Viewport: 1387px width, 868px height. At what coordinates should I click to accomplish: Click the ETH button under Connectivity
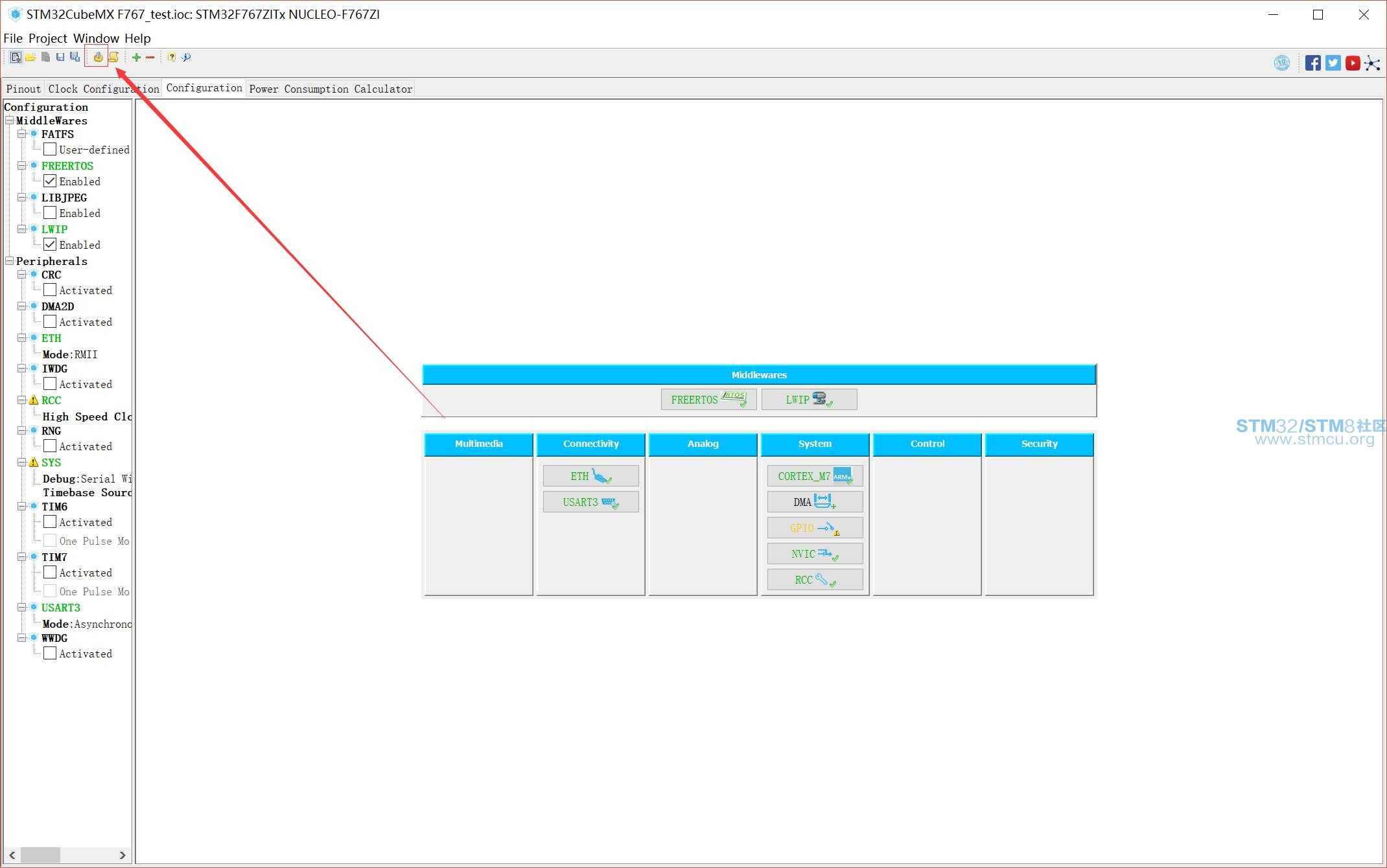[590, 476]
